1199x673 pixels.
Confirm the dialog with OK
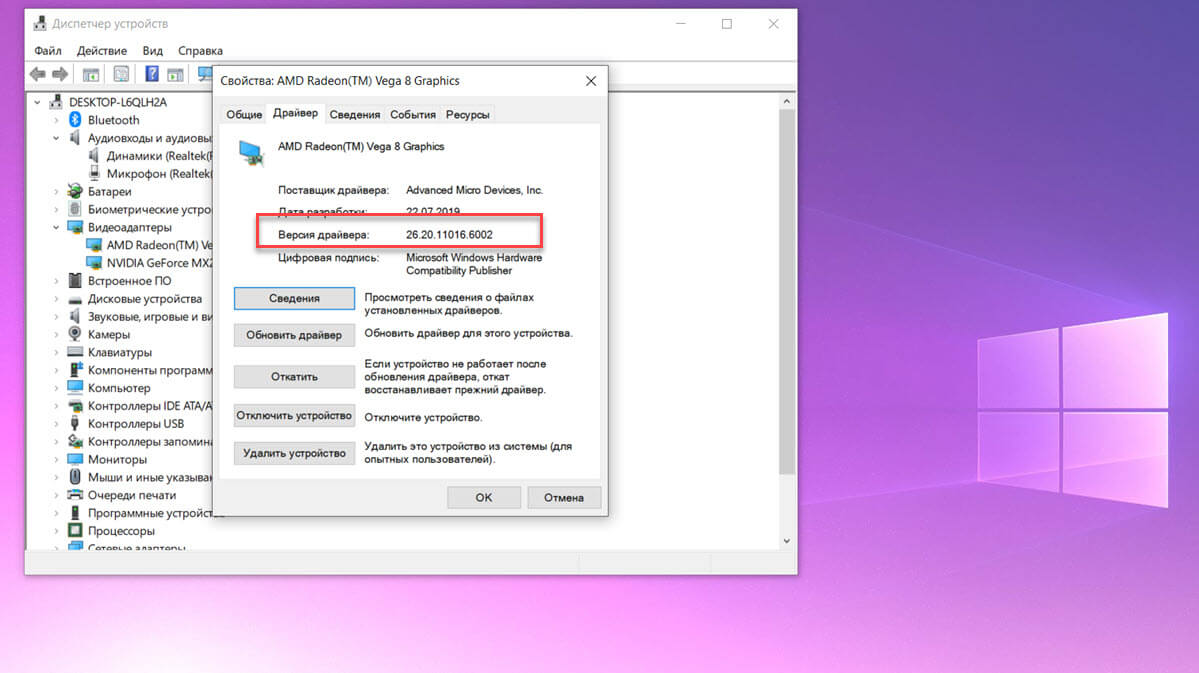[484, 497]
